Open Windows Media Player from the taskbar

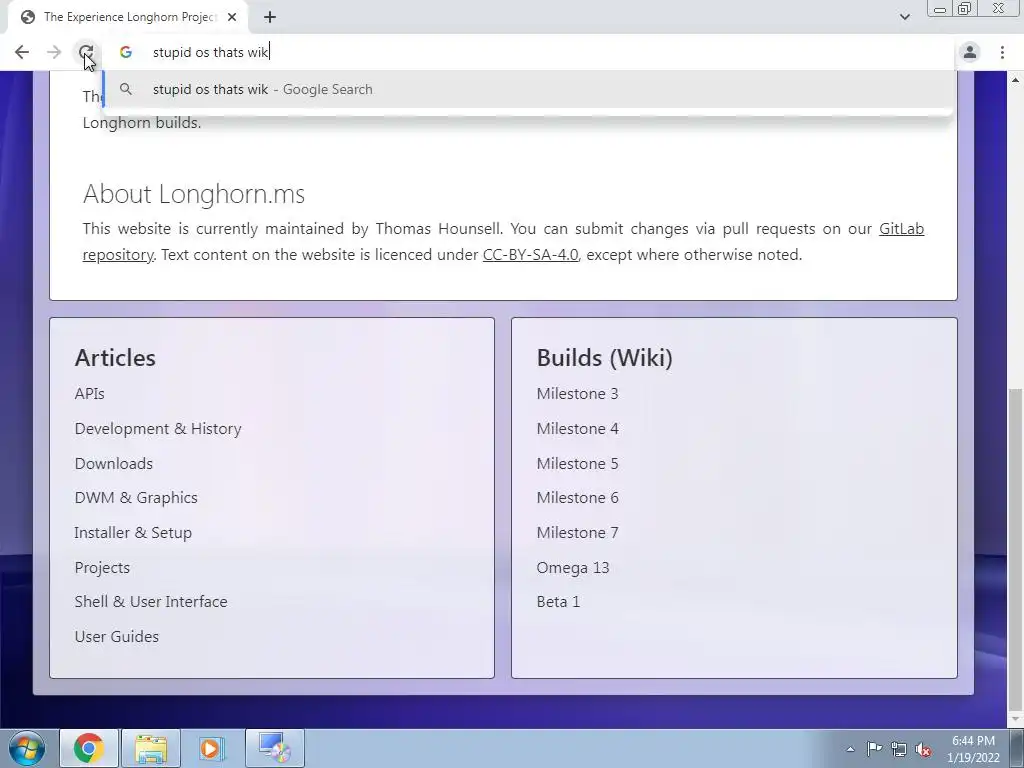tap(211, 748)
